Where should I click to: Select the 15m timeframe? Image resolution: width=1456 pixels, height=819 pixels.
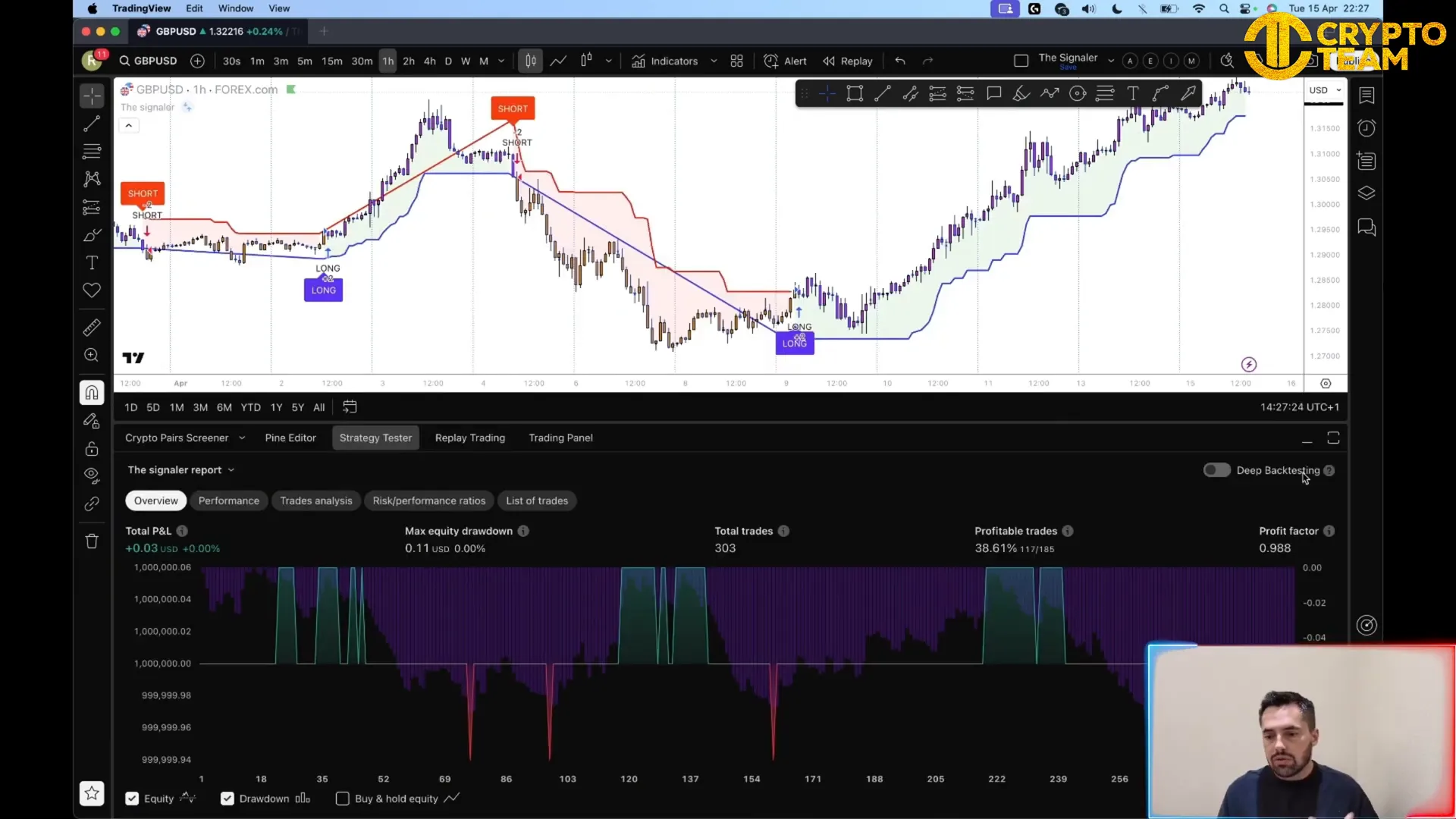point(332,61)
